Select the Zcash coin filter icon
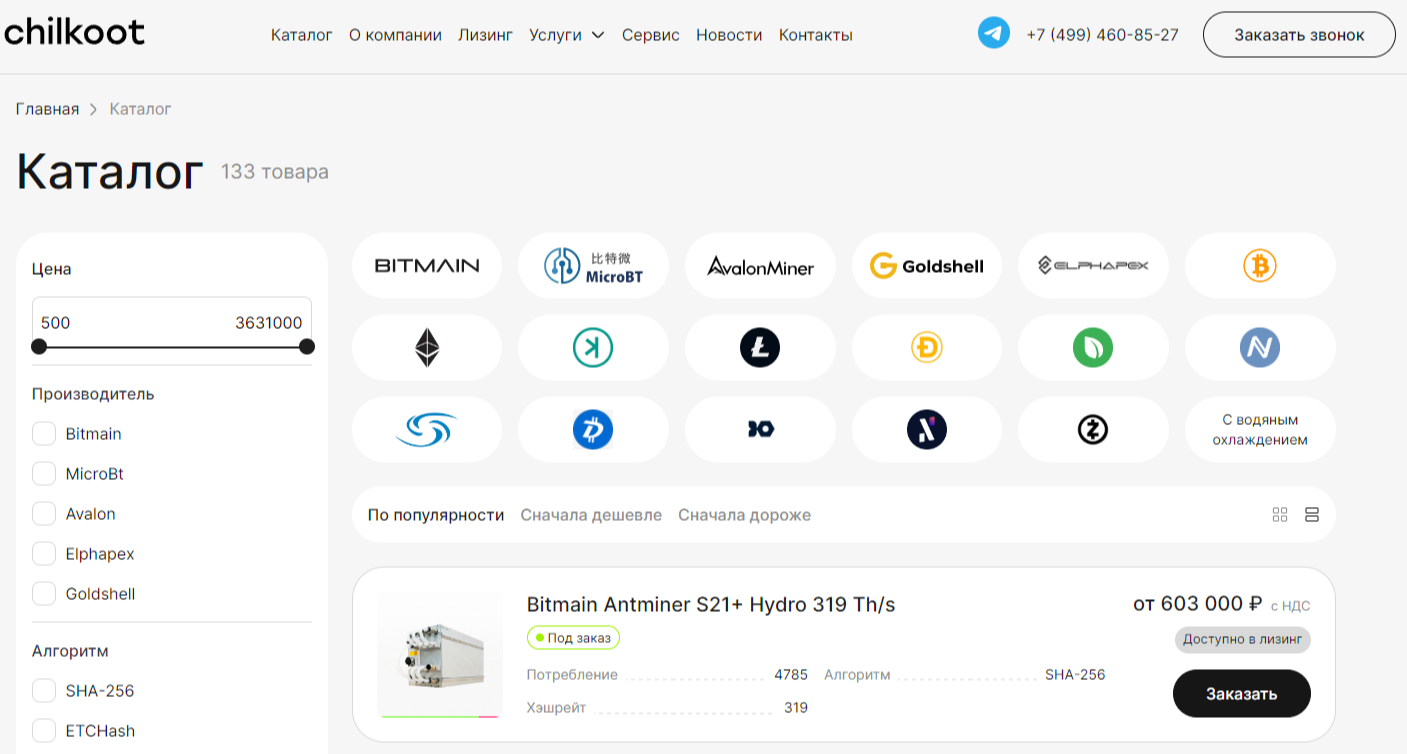 [1093, 430]
